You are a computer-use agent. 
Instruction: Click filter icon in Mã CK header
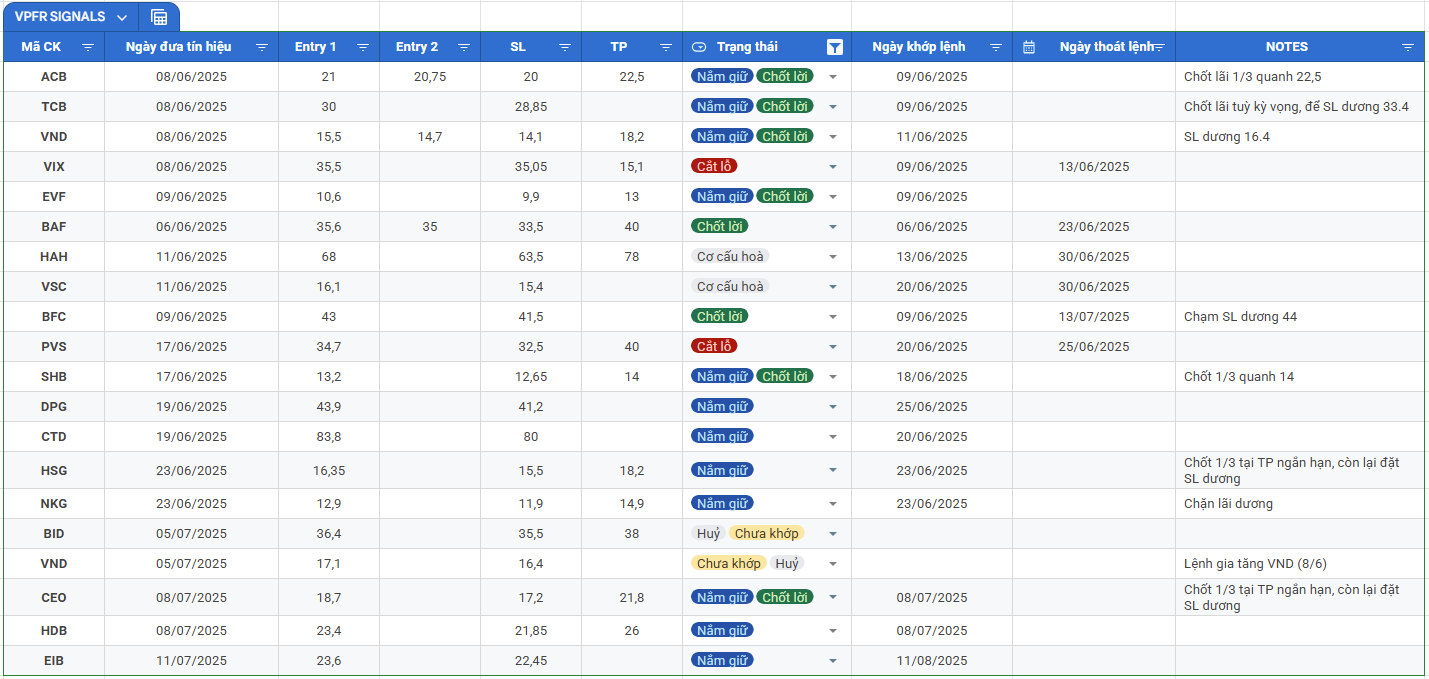[88, 47]
